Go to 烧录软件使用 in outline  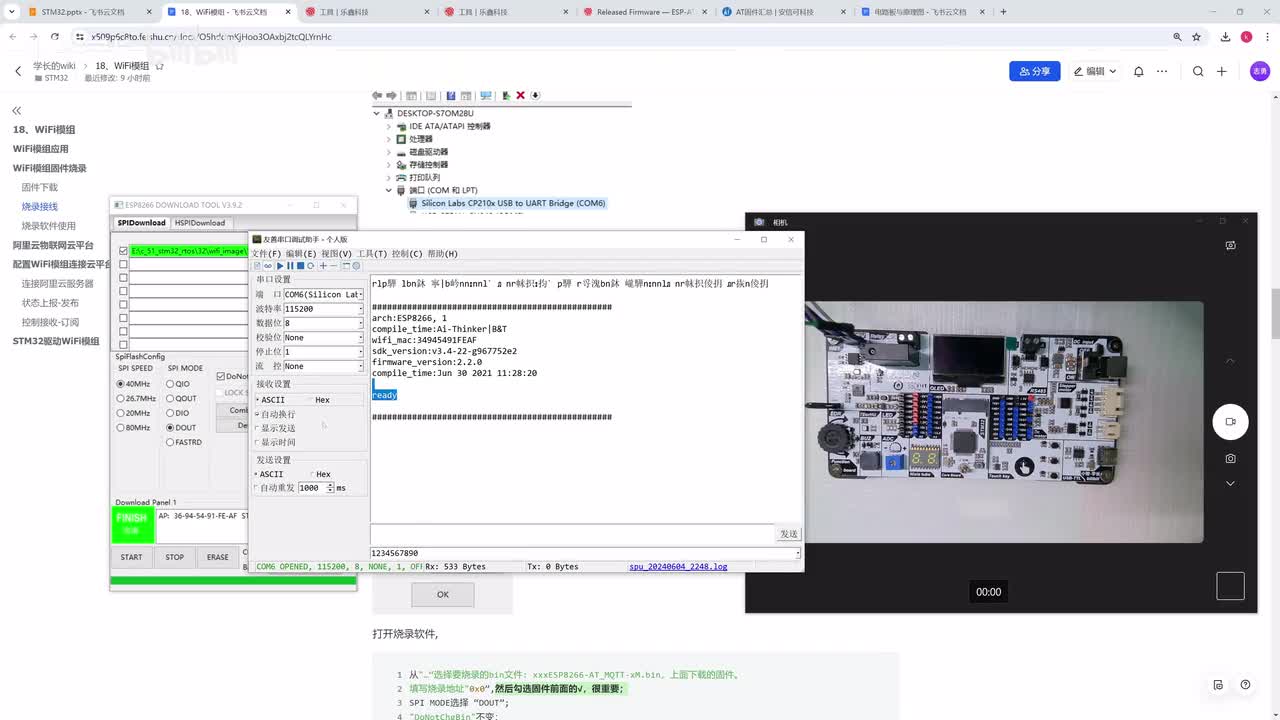[x=49, y=226]
